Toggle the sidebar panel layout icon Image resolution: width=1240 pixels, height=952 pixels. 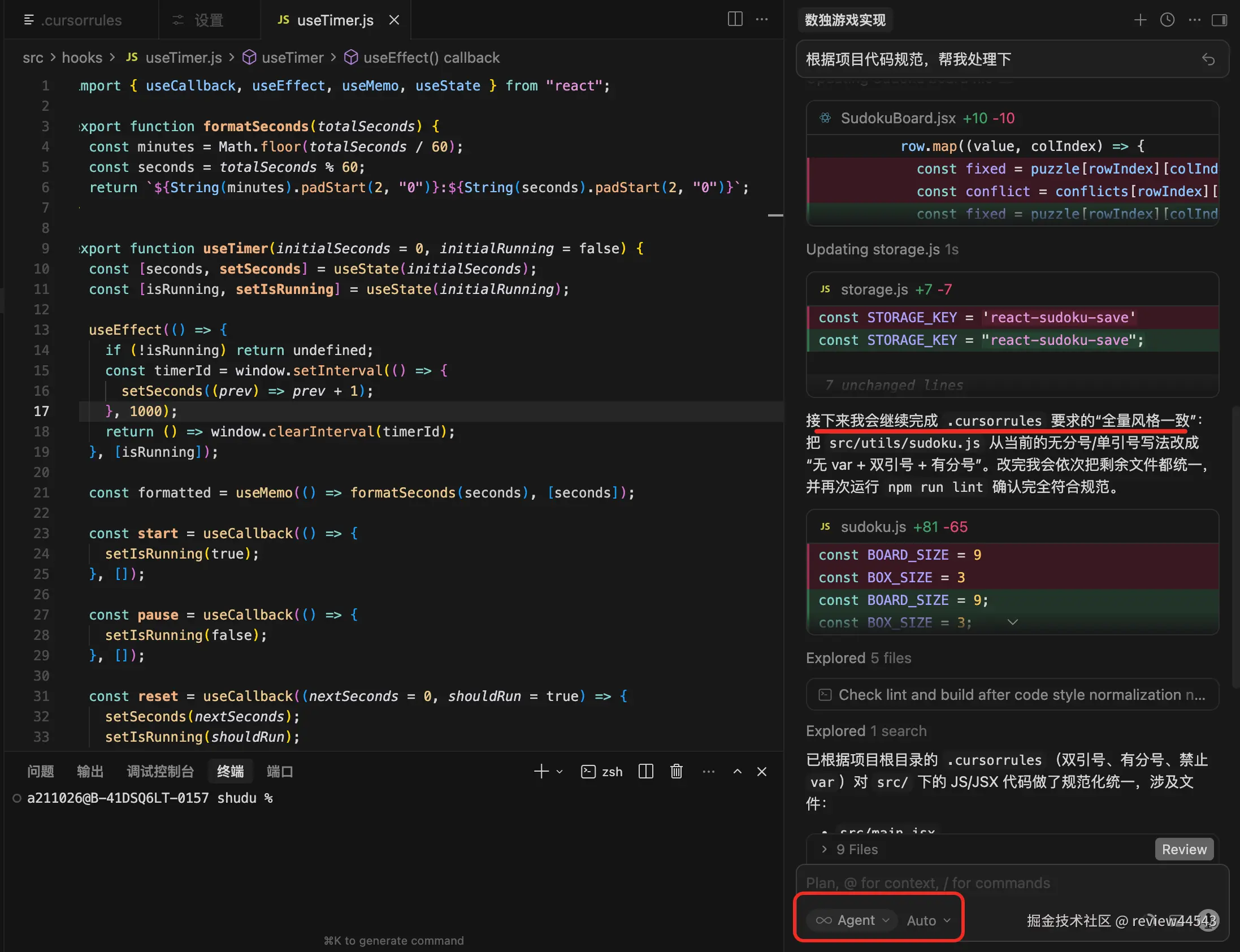click(x=1219, y=20)
